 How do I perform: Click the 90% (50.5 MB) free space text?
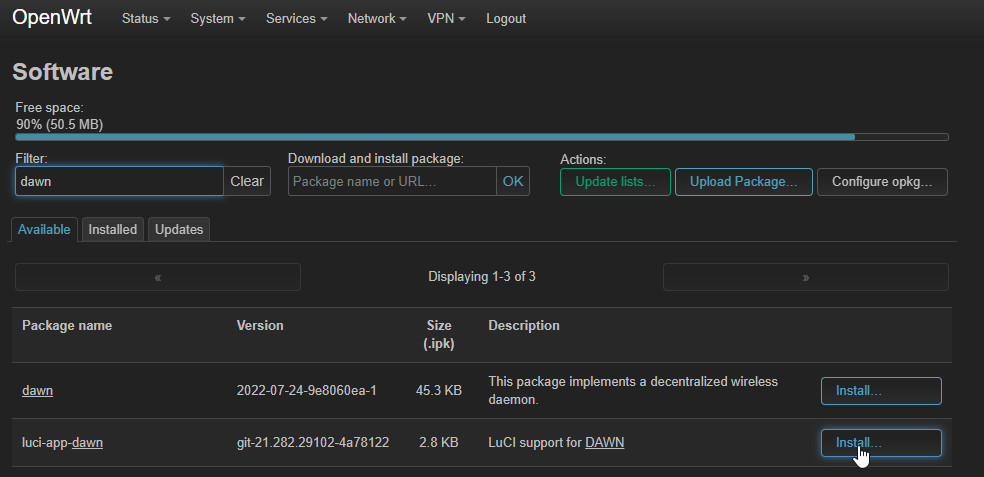60,125
